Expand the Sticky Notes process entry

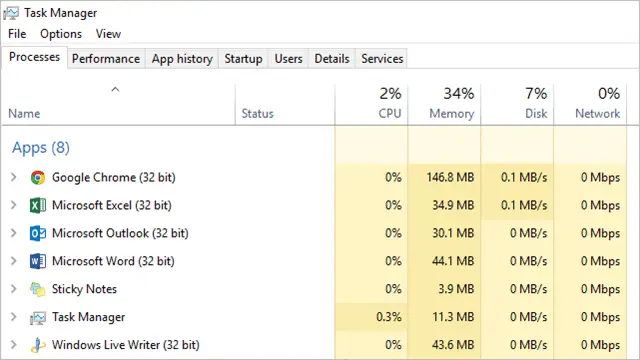[13, 289]
